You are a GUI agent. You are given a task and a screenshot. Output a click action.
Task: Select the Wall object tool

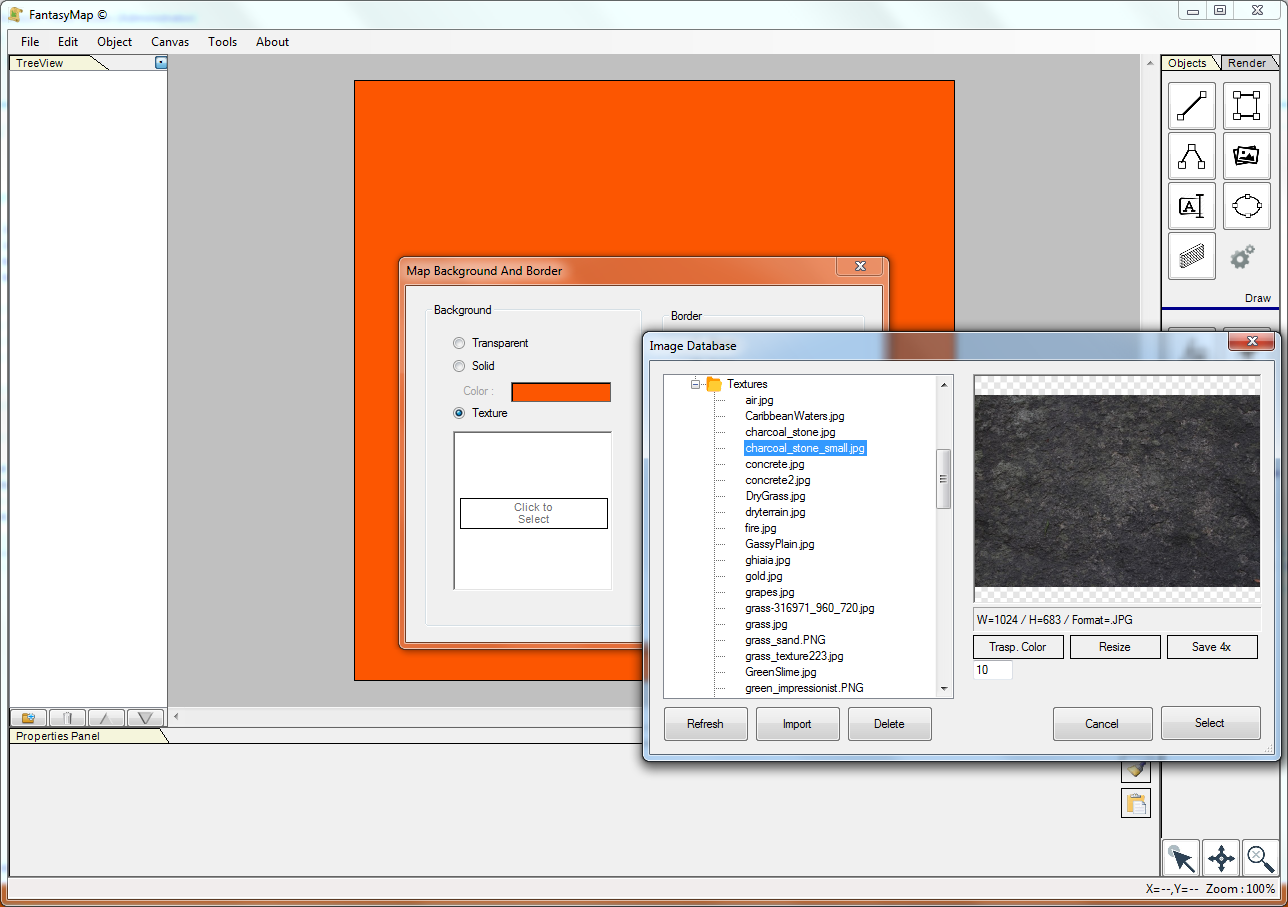1192,256
